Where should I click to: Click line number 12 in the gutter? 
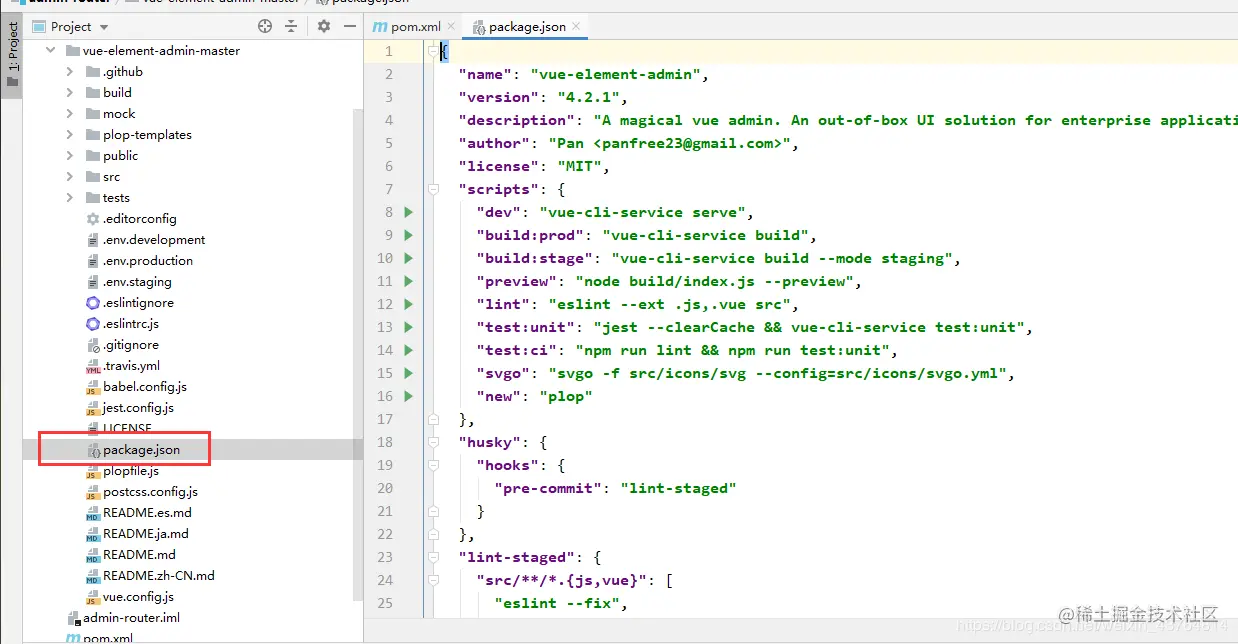pyautogui.click(x=385, y=304)
